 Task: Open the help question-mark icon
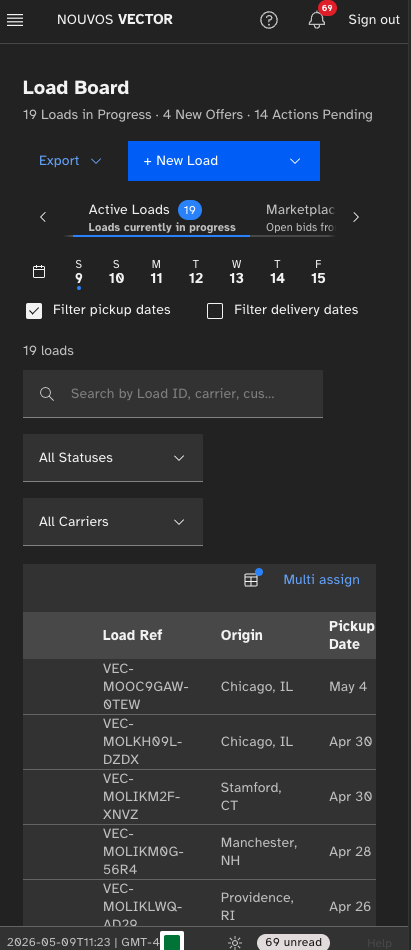click(269, 20)
